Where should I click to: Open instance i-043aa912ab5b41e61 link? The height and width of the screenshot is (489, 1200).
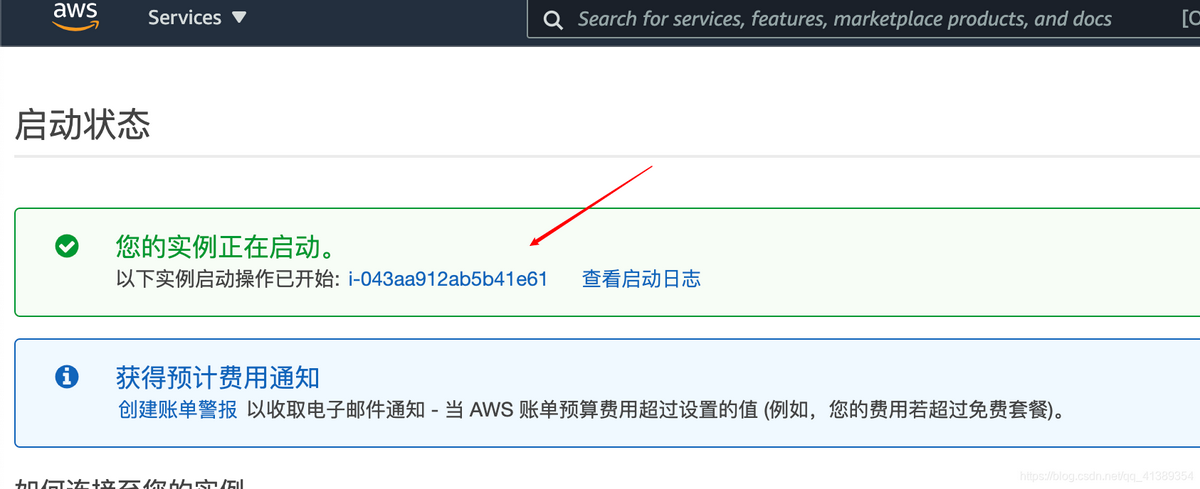coord(448,279)
